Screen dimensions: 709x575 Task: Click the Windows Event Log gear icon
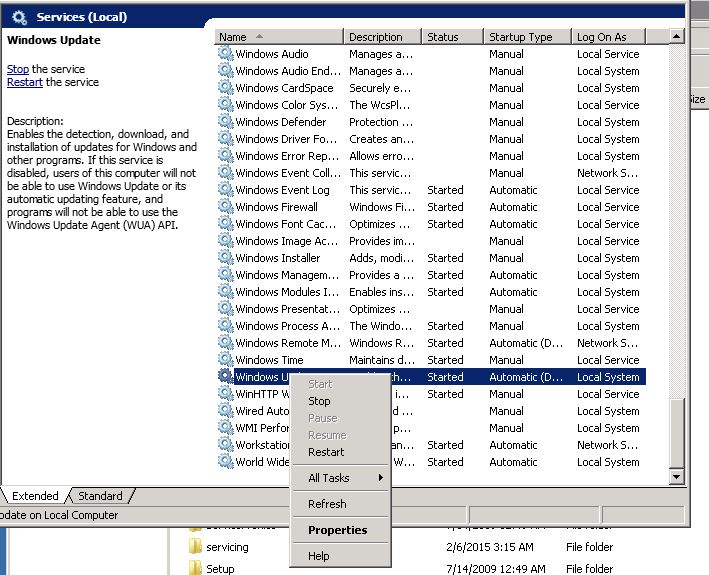(225, 189)
